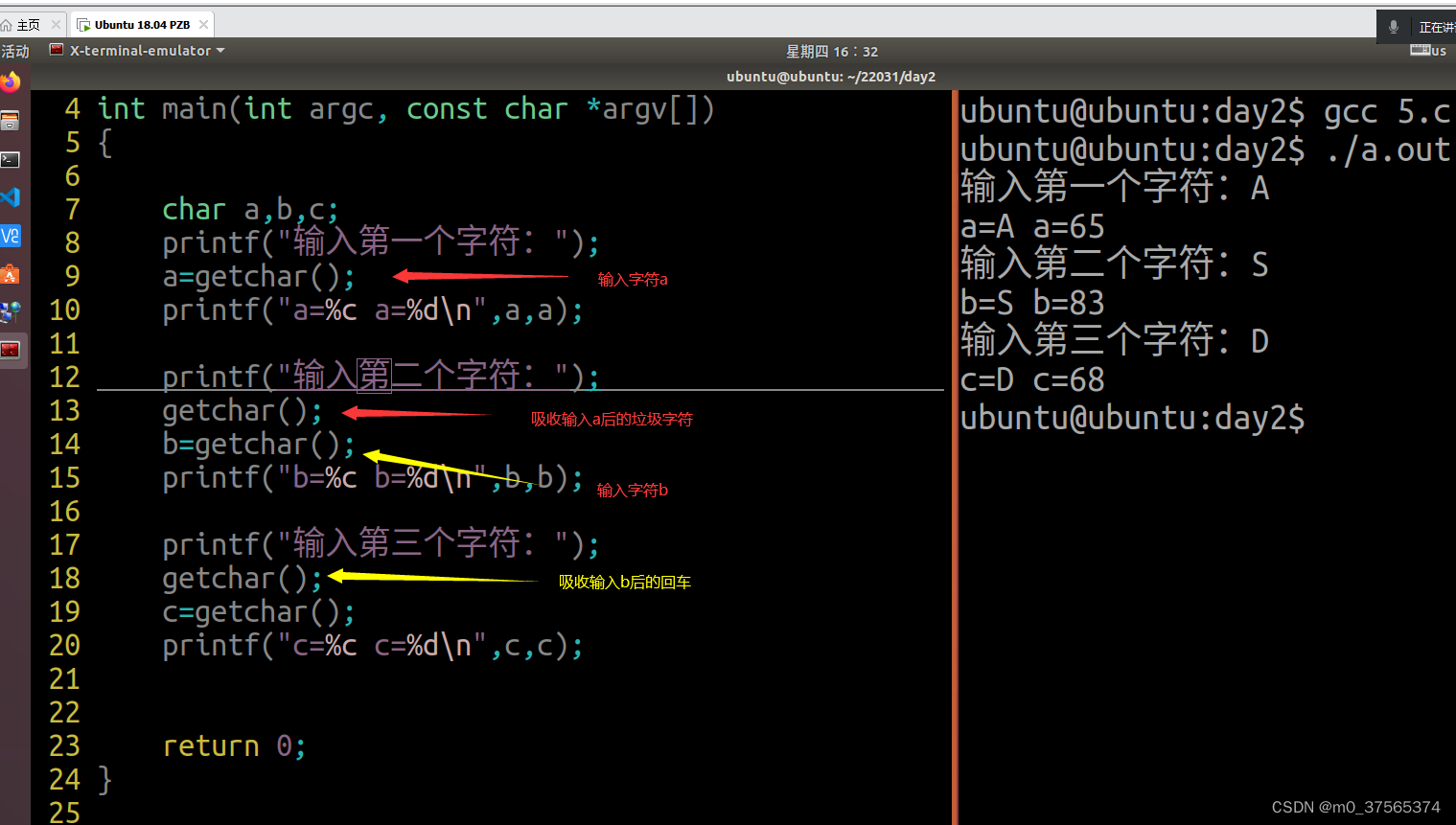The width and height of the screenshot is (1456, 825).
Task: Click the closing brace on line 24
Action: point(105,781)
